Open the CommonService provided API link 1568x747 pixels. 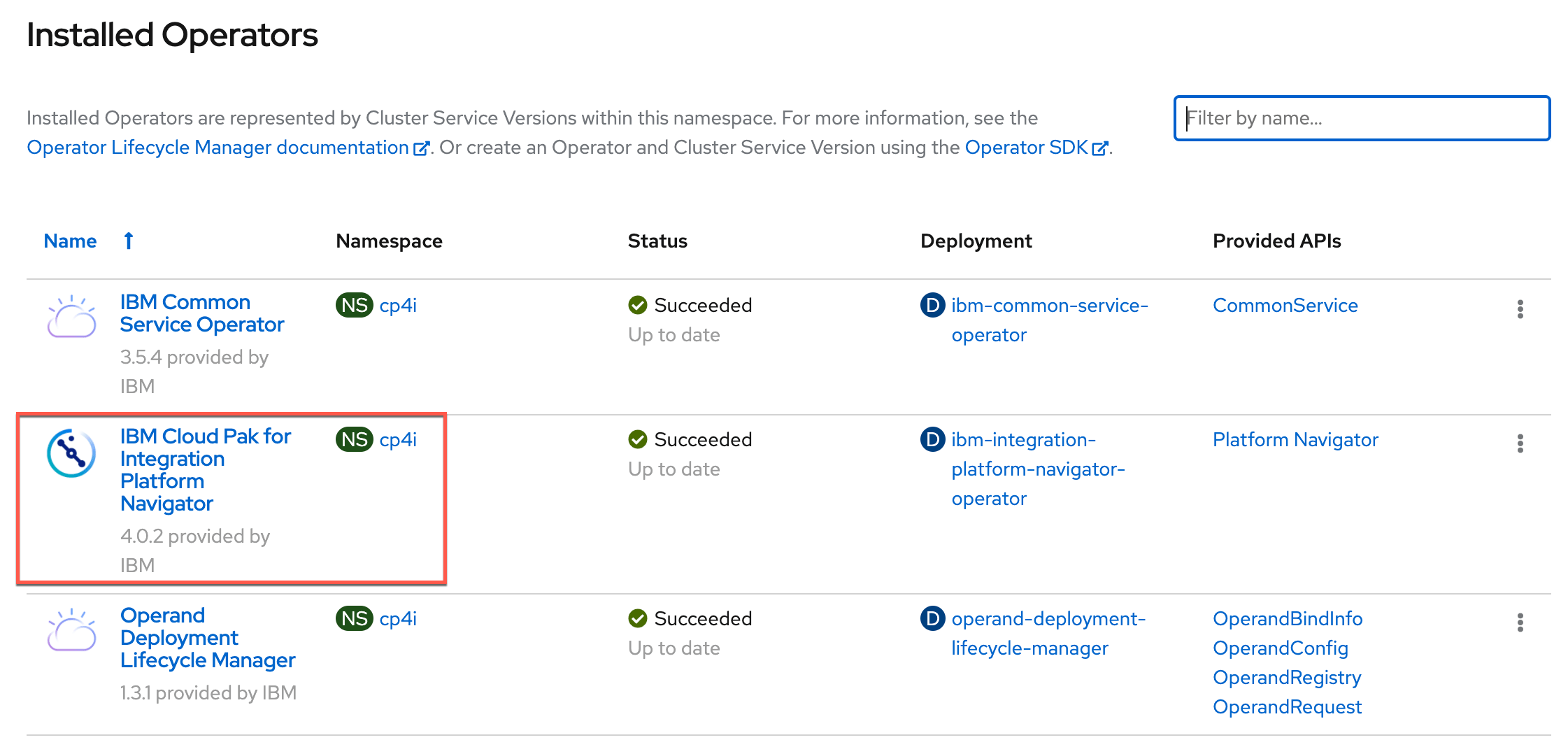coord(1285,306)
